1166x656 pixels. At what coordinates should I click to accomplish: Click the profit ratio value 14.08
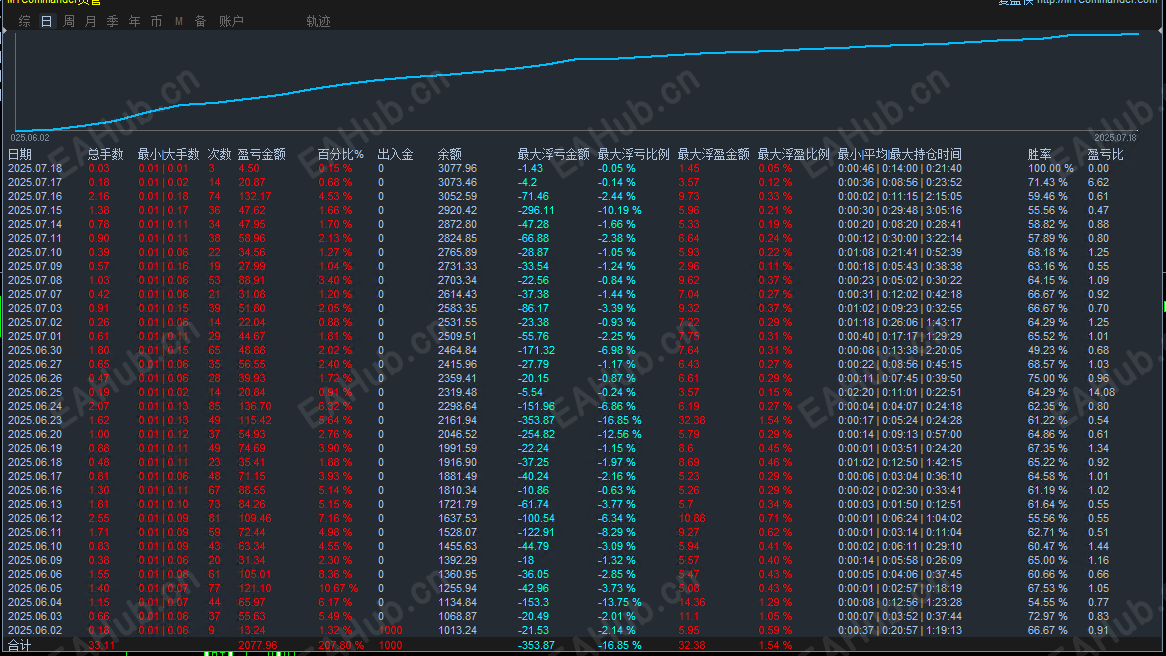(1101, 392)
